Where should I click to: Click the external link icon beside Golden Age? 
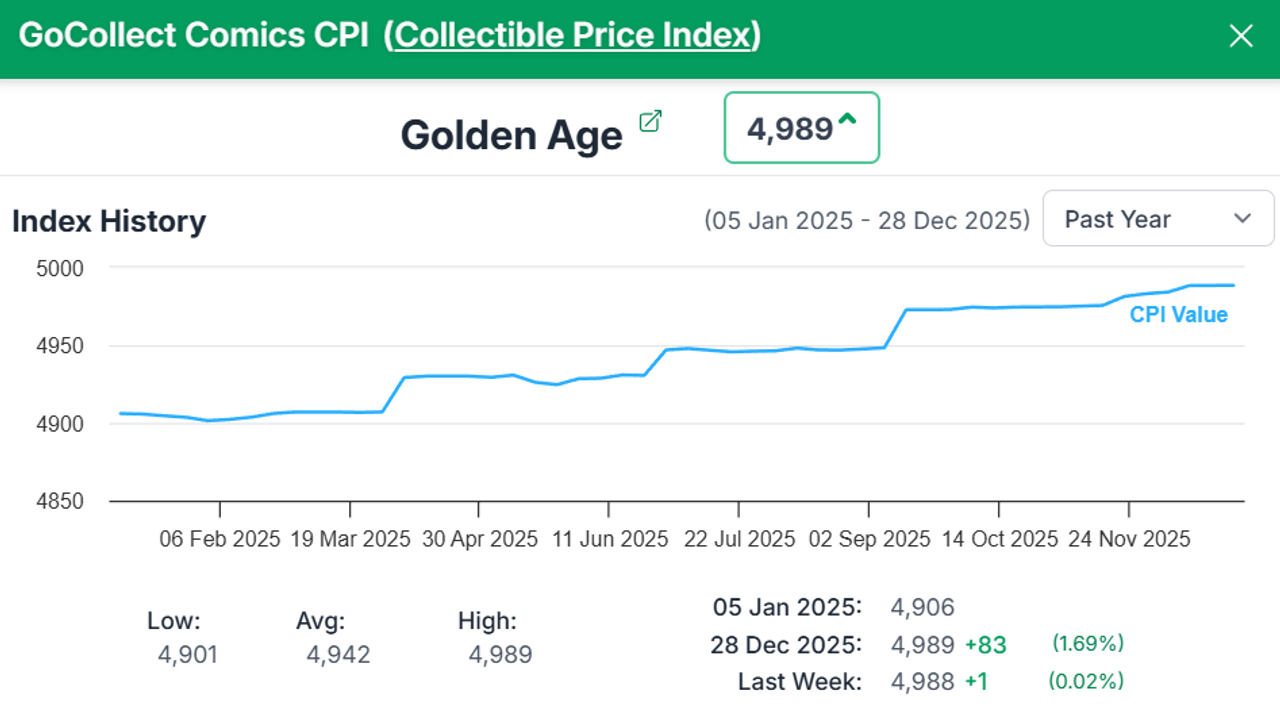pyautogui.click(x=650, y=122)
